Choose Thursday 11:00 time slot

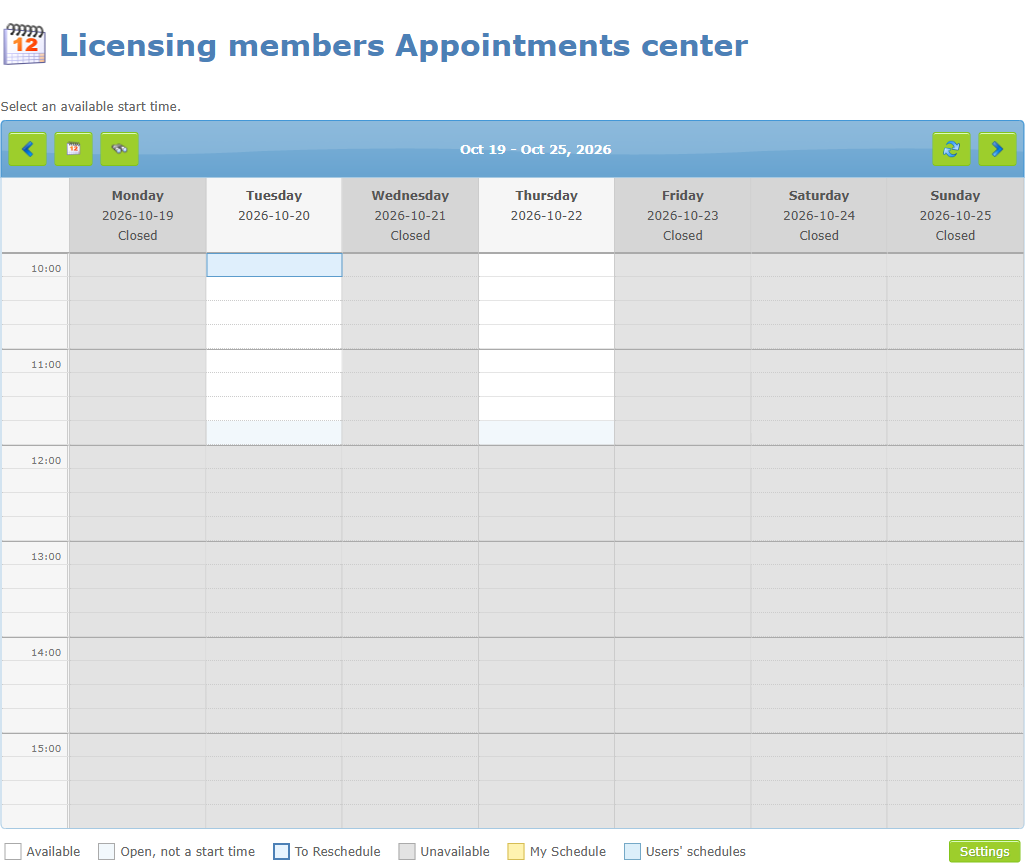[x=546, y=361]
